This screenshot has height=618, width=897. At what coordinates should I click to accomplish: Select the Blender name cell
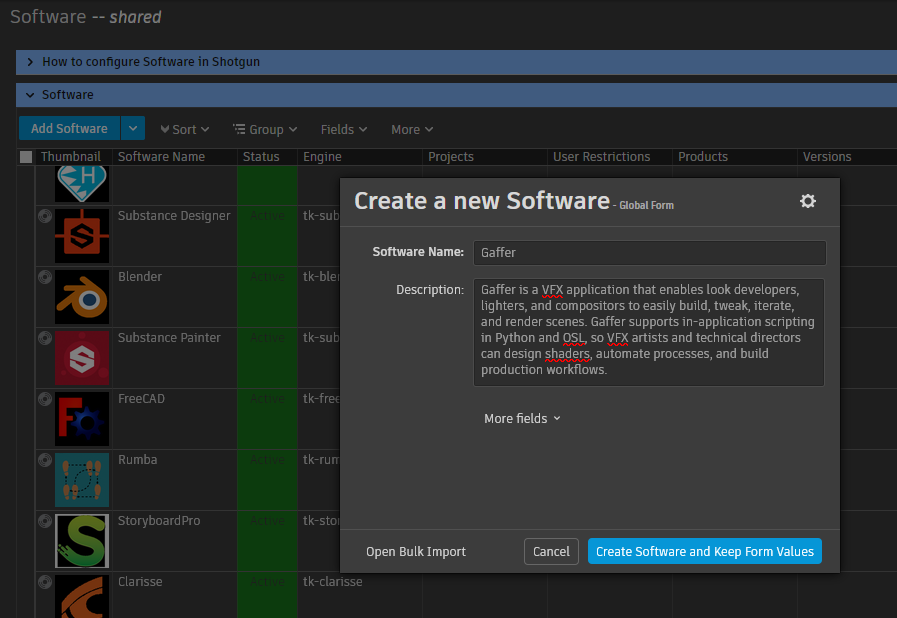point(174,297)
